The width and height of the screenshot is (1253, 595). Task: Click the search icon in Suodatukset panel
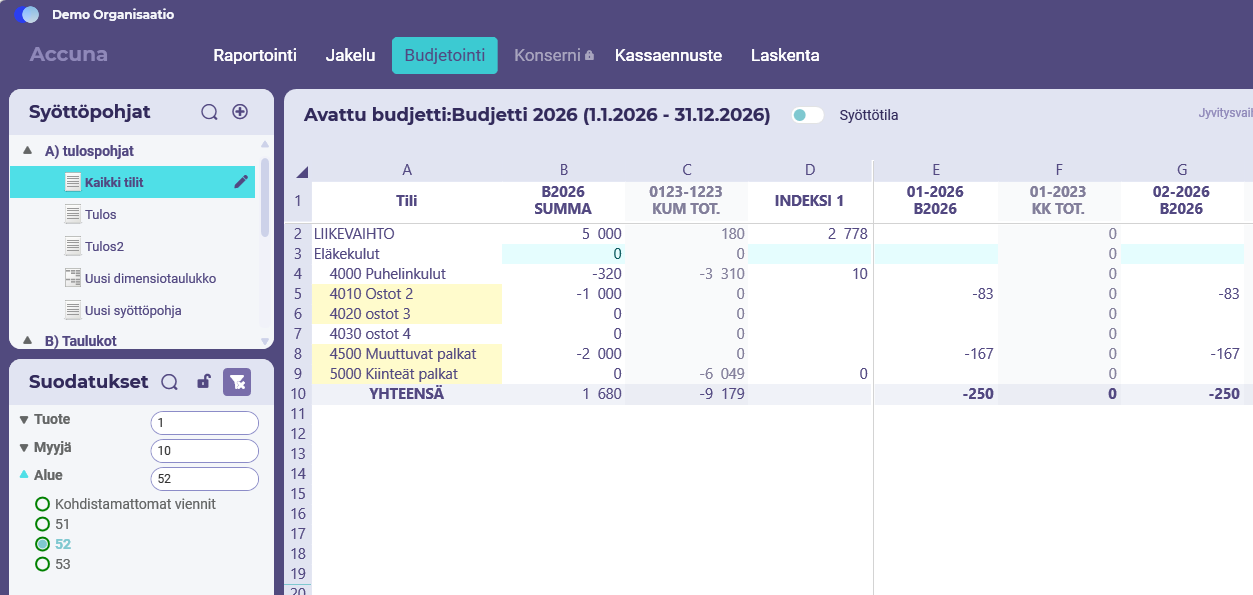170,382
